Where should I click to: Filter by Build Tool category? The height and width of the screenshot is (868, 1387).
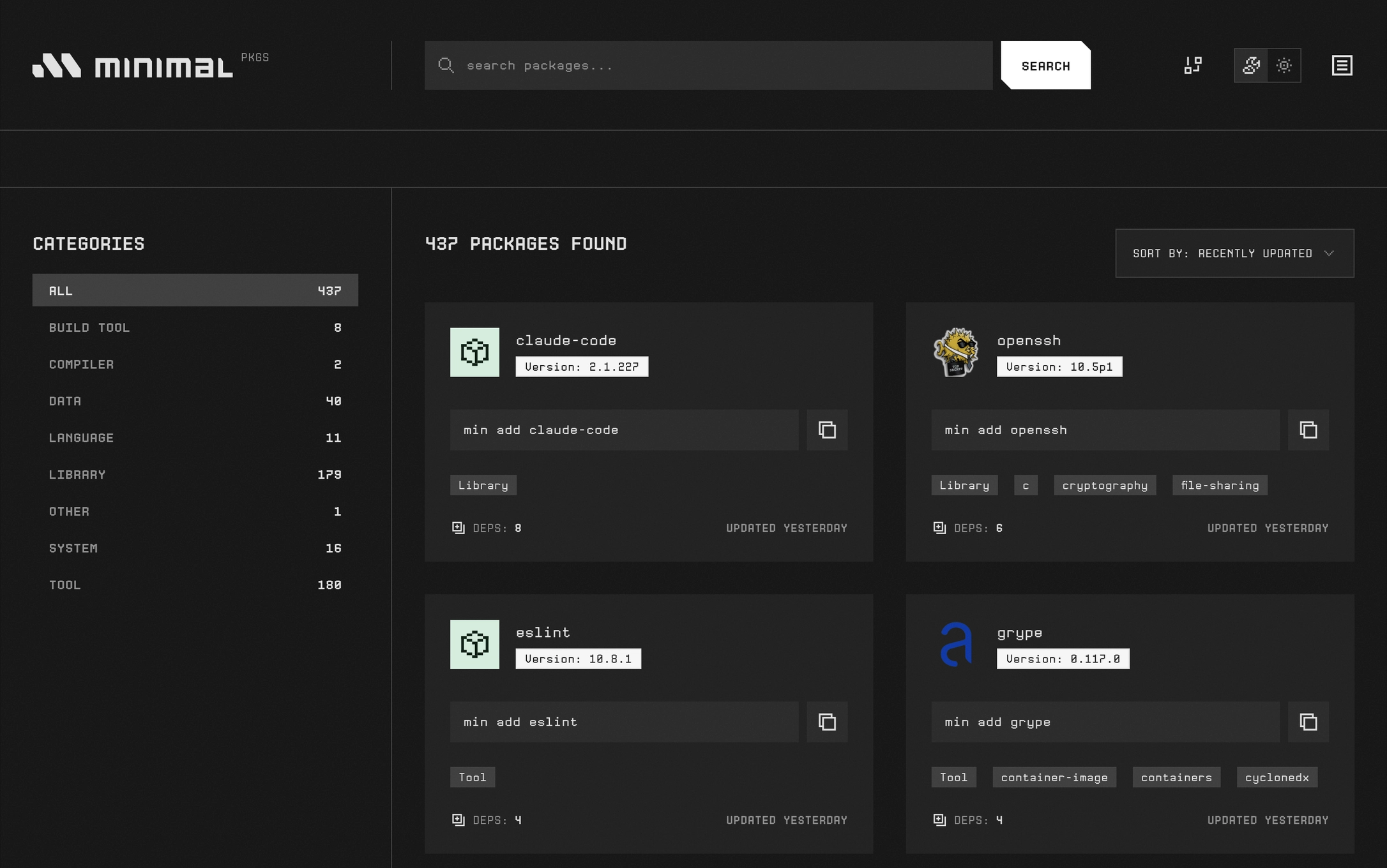195,327
